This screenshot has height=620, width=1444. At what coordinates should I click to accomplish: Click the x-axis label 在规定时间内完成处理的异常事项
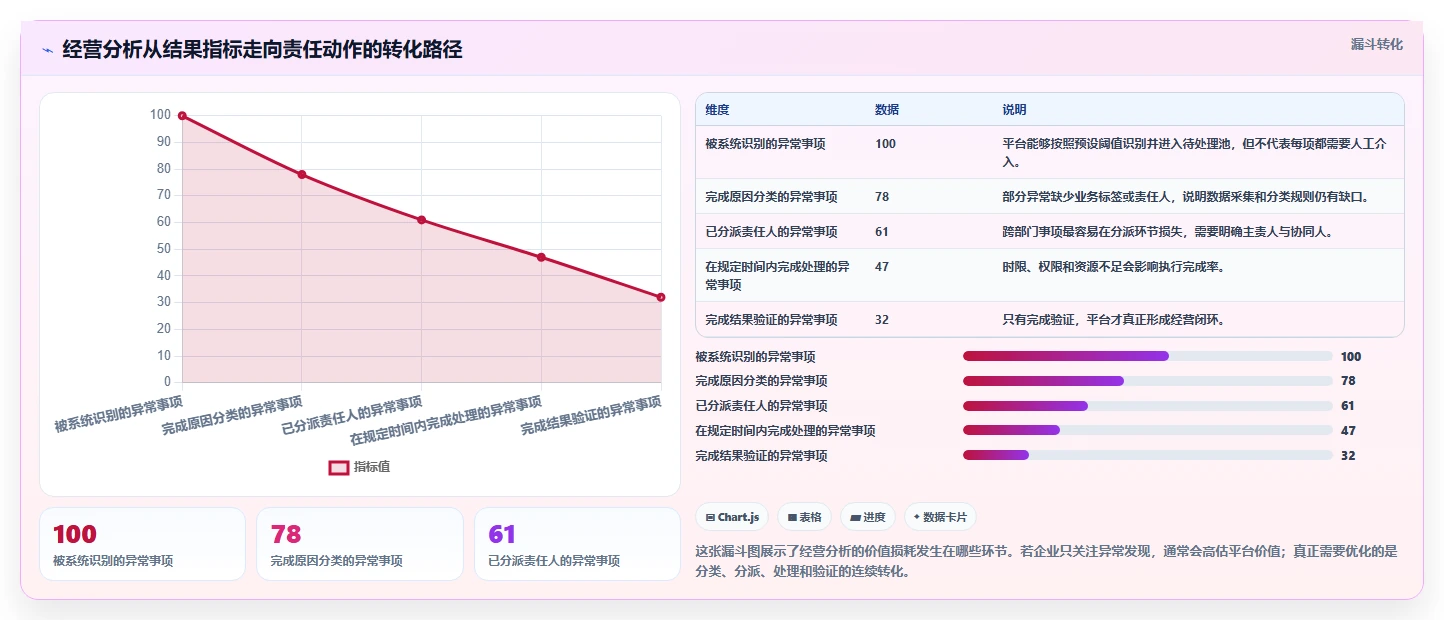[446, 420]
